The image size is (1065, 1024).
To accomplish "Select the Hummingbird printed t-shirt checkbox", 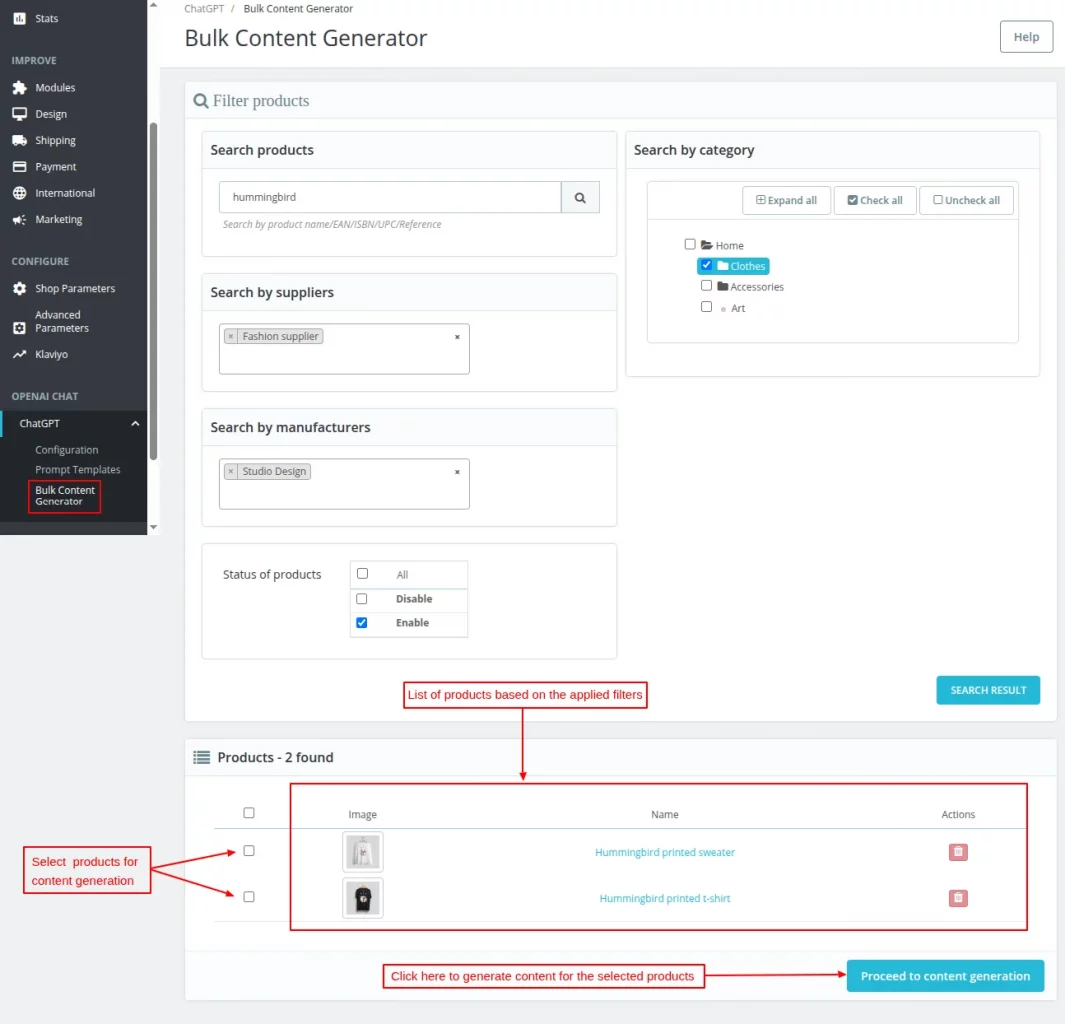I will point(249,897).
